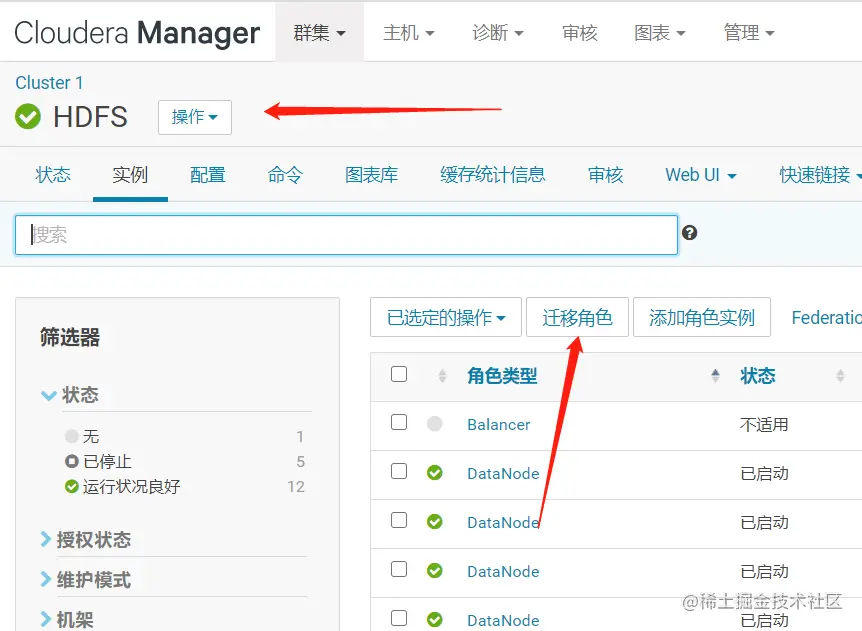Click the sort arrows next to header checkbox
The image size is (862, 631).
pyautogui.click(x=443, y=377)
